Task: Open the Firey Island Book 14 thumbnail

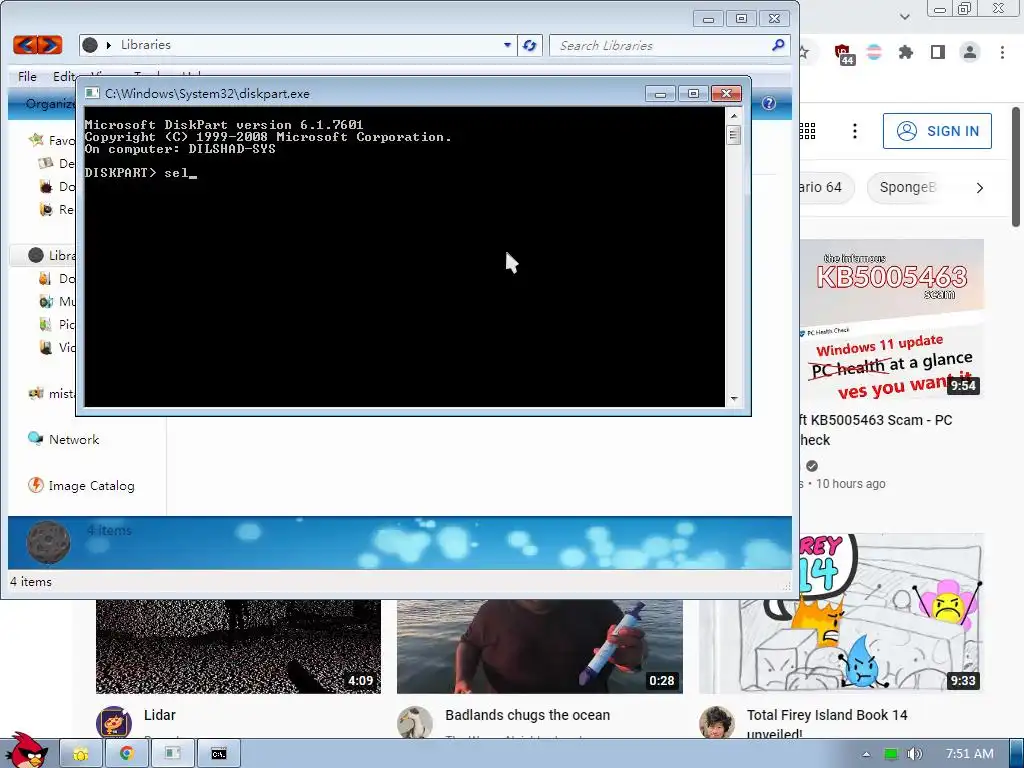Action: click(841, 613)
